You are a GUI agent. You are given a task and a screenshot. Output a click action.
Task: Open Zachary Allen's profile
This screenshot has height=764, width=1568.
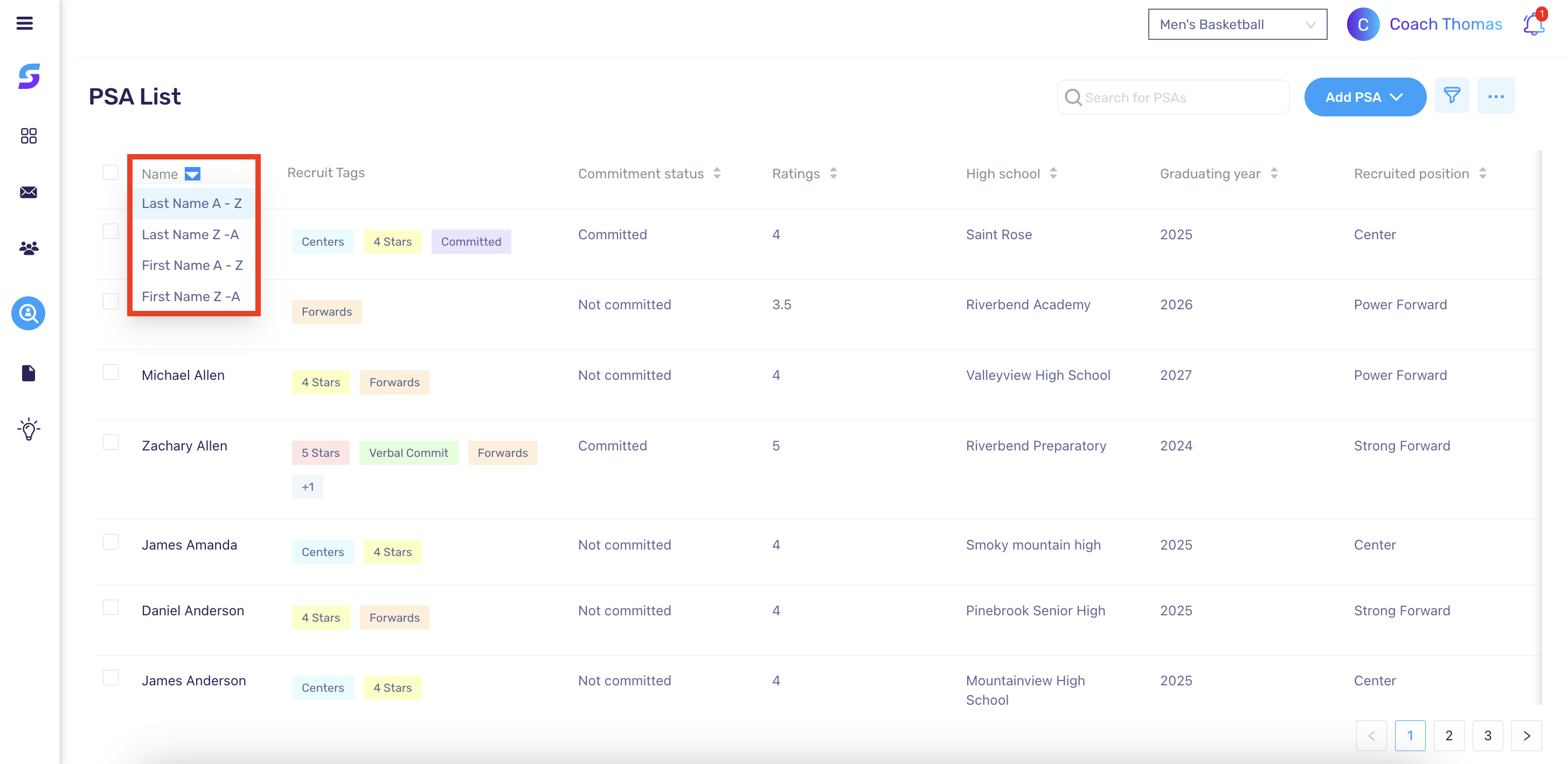(x=184, y=446)
